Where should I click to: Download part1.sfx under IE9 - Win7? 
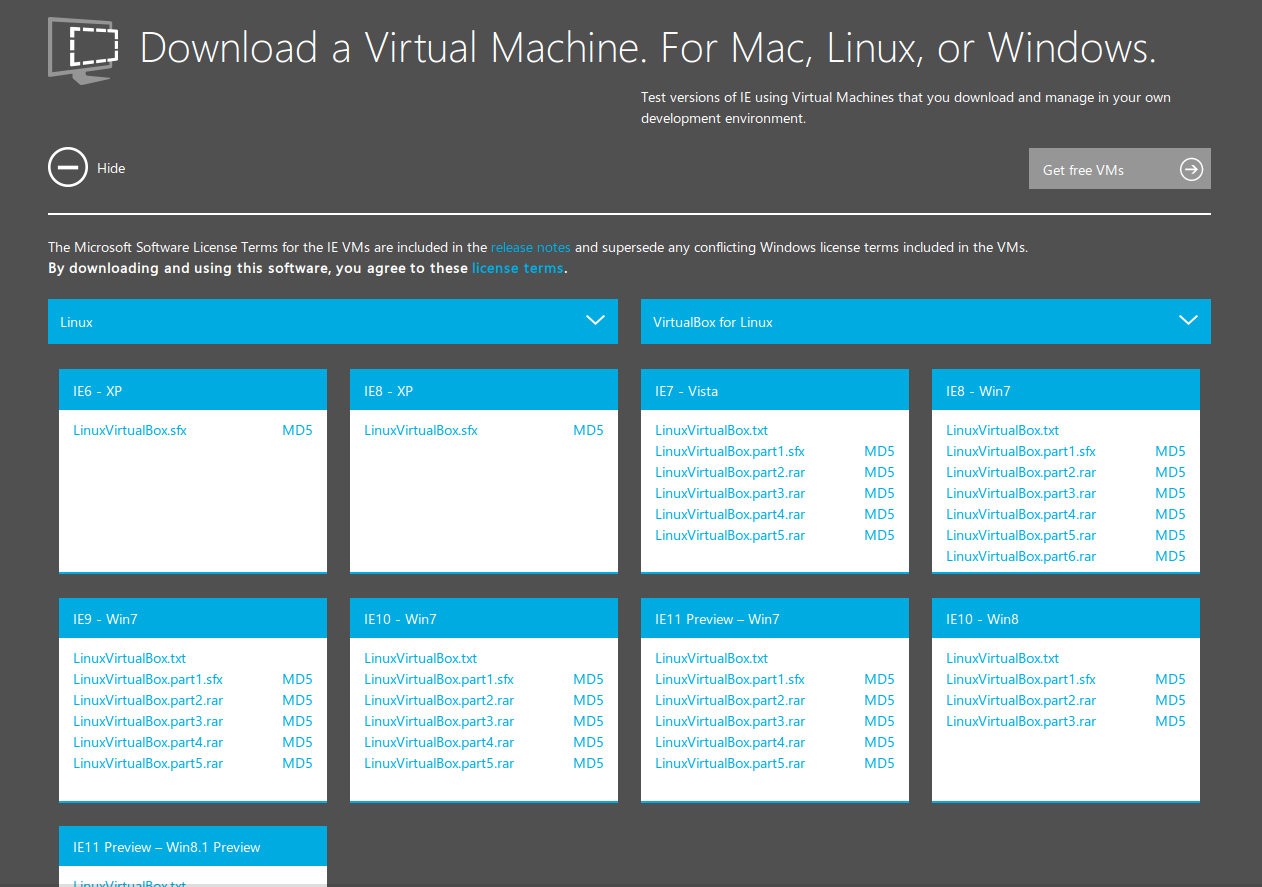[148, 679]
